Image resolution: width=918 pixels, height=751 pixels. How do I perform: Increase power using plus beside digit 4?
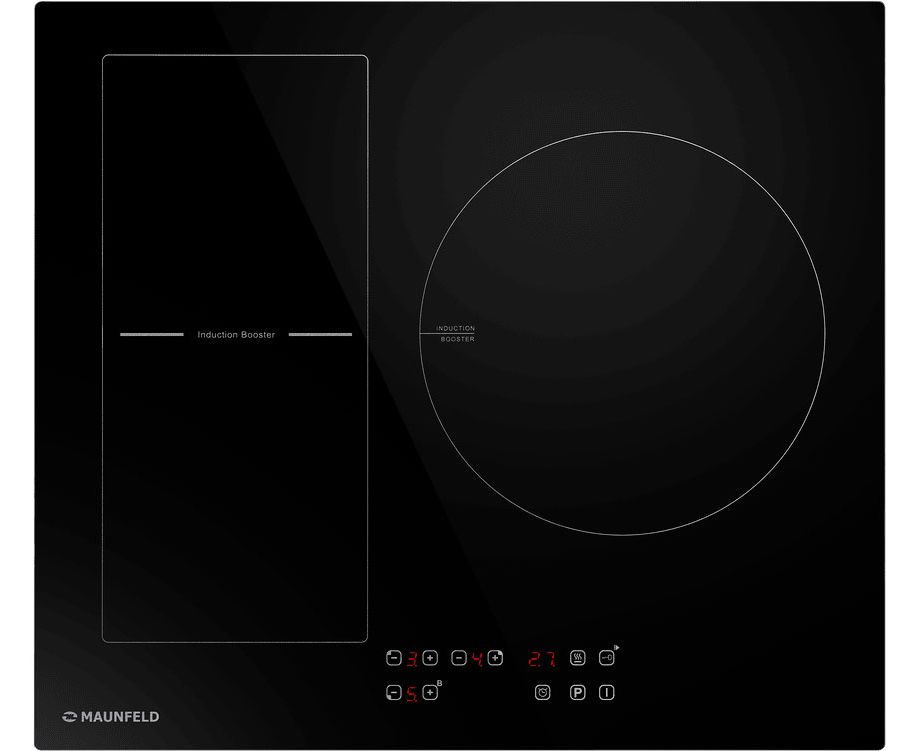pyautogui.click(x=495, y=658)
